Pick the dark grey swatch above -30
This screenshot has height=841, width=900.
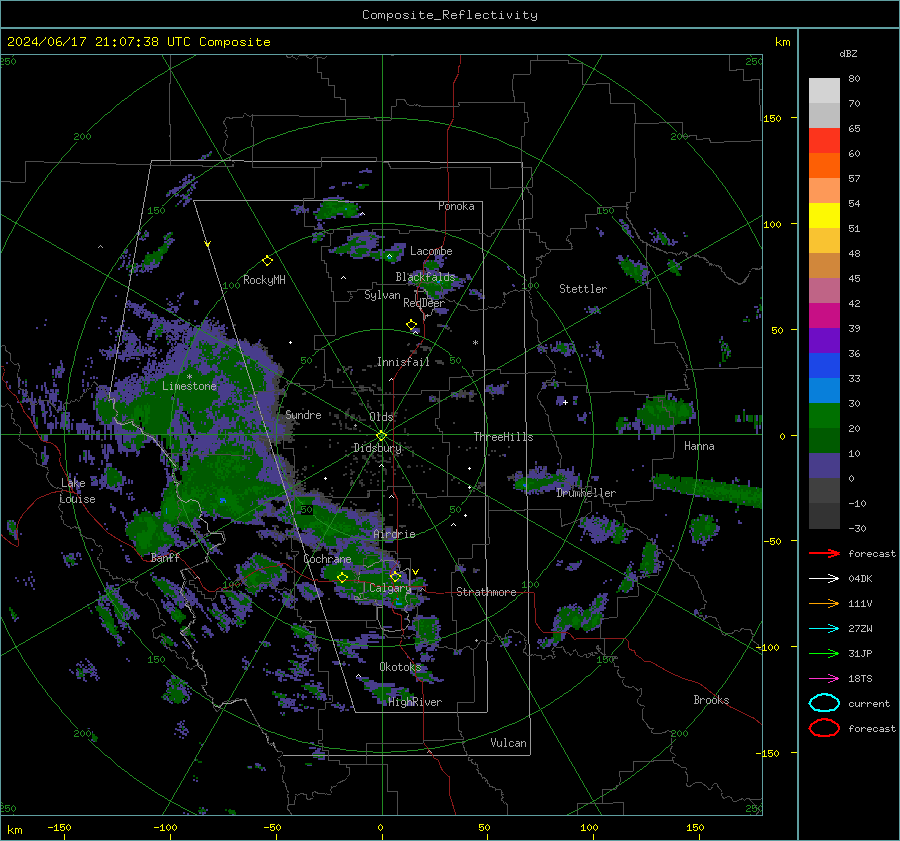pyautogui.click(x=824, y=516)
